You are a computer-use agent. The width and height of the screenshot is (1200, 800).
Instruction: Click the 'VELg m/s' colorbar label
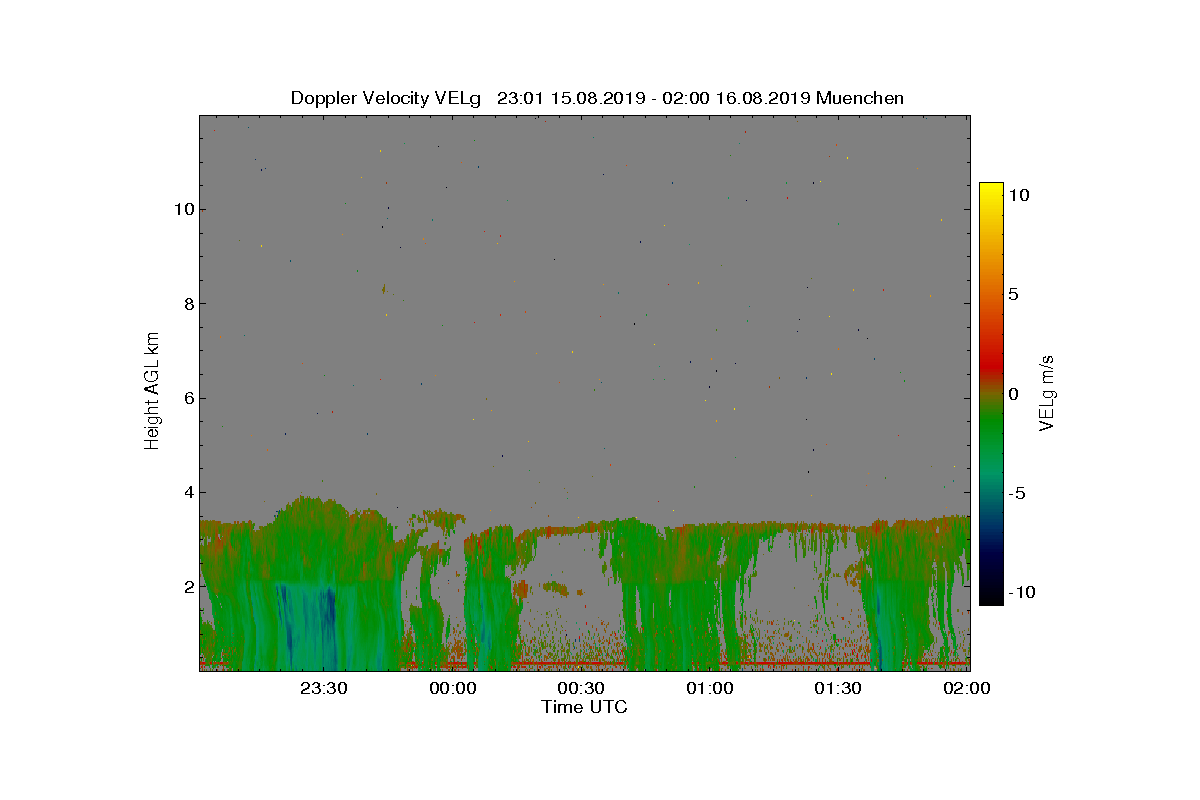tap(1047, 392)
